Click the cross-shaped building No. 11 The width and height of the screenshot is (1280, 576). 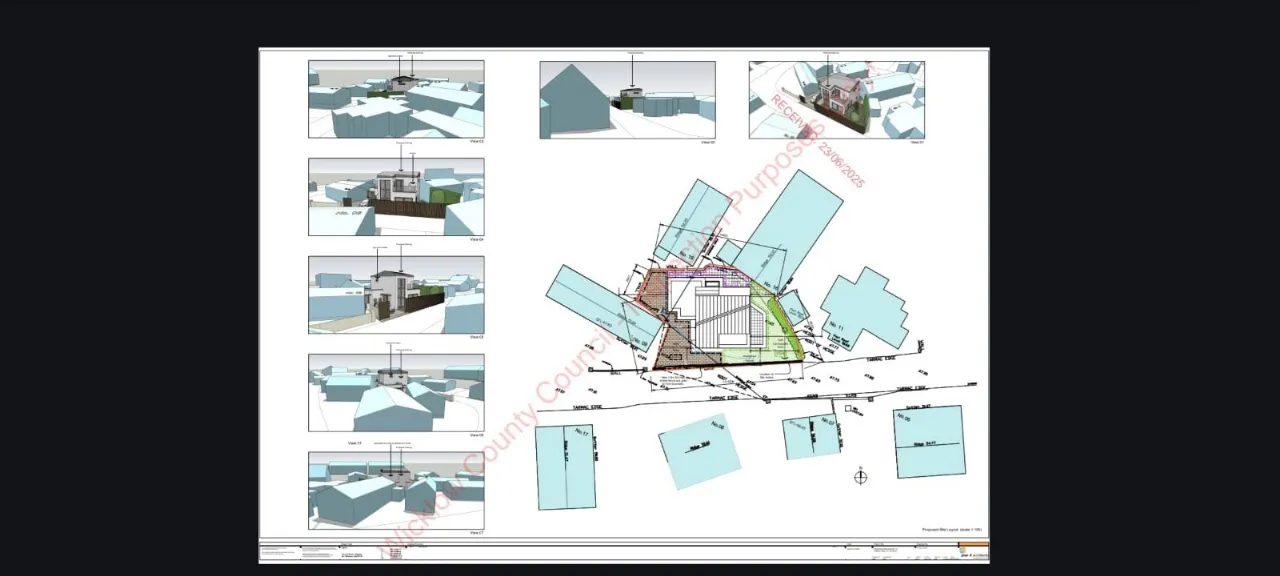coord(864,307)
